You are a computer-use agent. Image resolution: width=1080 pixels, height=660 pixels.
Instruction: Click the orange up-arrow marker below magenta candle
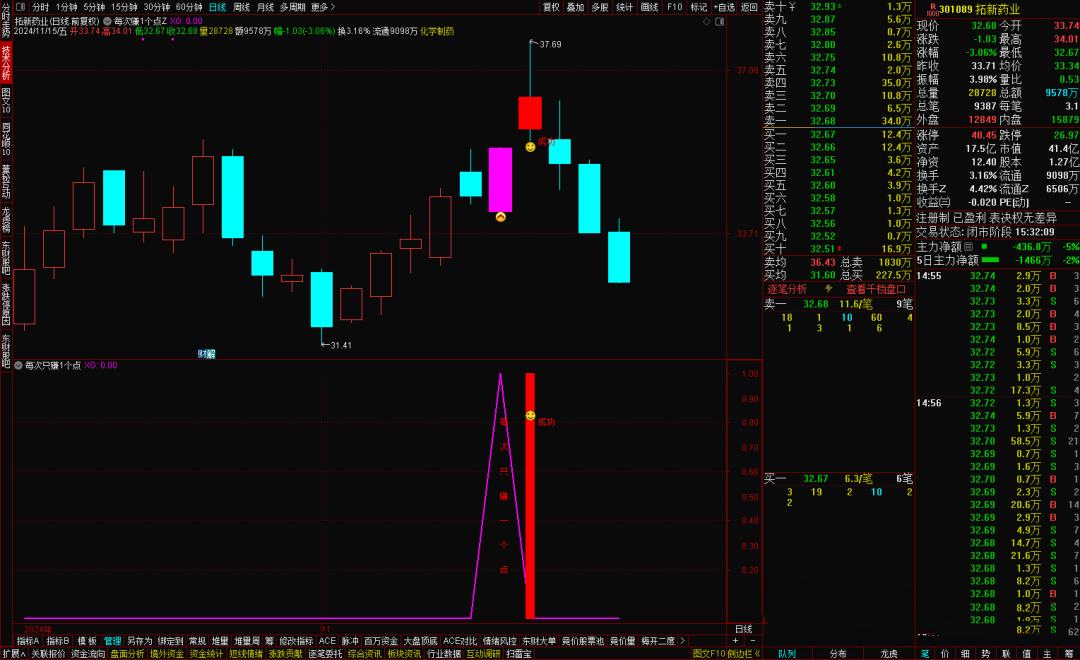tap(500, 217)
